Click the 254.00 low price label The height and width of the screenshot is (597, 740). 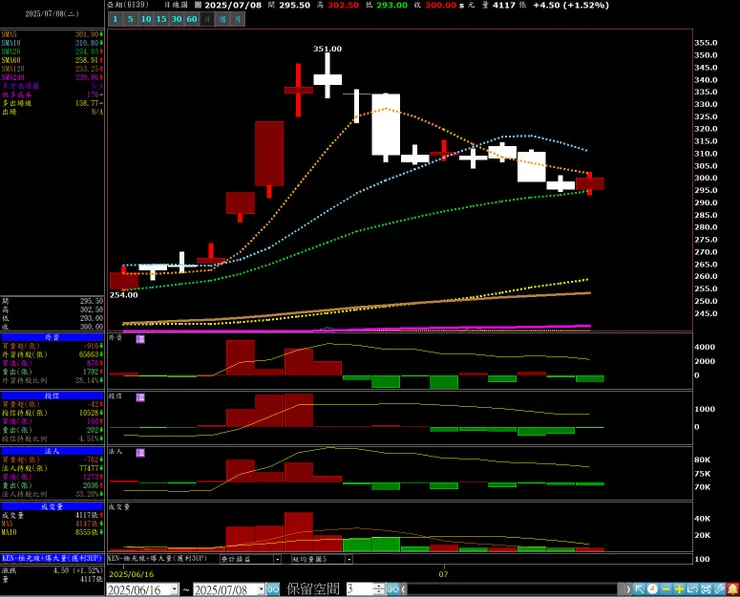124,295
